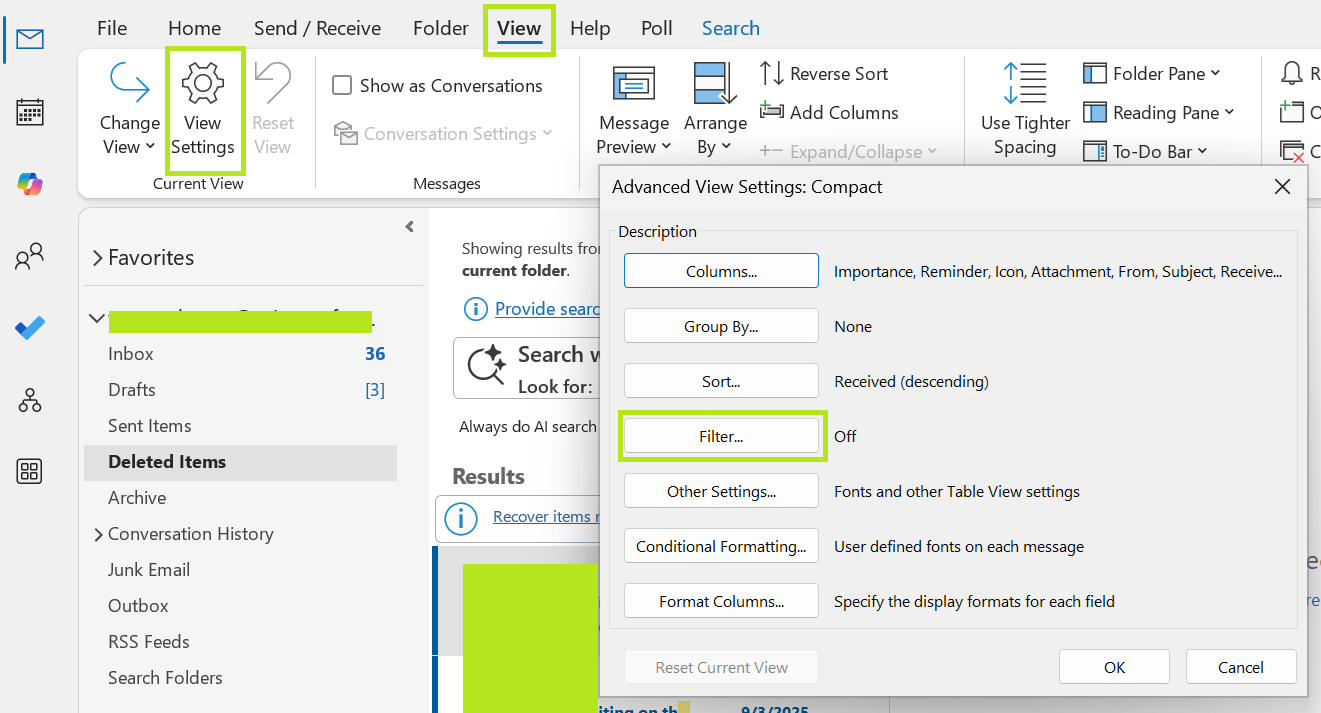Click the Format Columns... button

point(721,601)
